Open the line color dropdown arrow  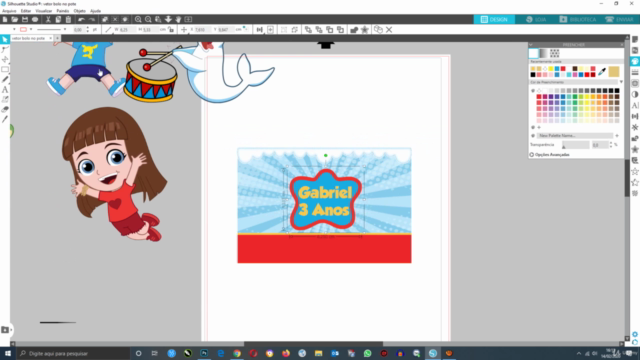click(31, 30)
